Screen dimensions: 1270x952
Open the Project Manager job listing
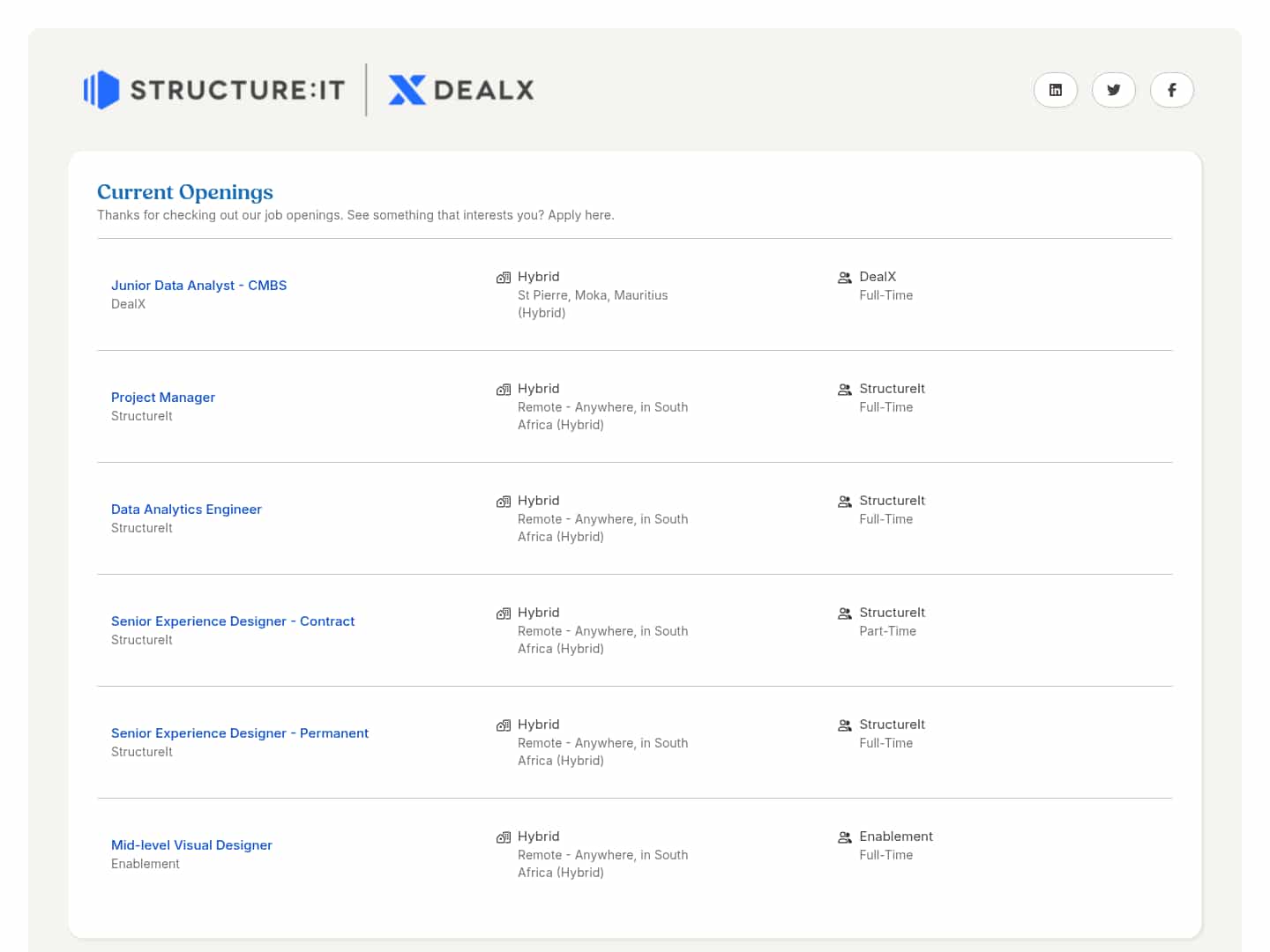(x=163, y=398)
